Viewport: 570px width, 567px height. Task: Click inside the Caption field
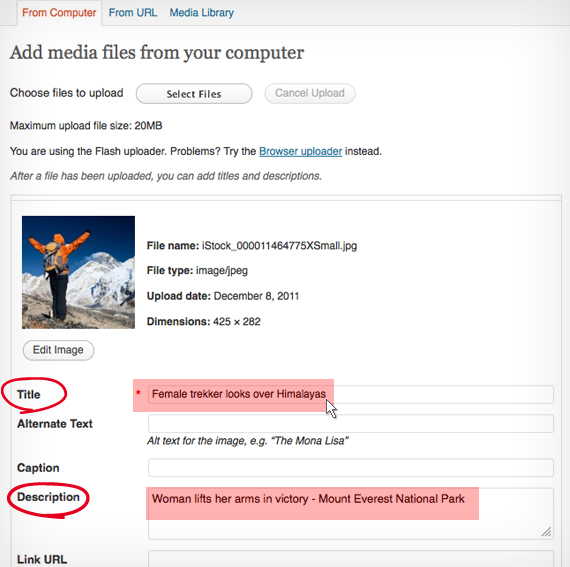pos(351,468)
